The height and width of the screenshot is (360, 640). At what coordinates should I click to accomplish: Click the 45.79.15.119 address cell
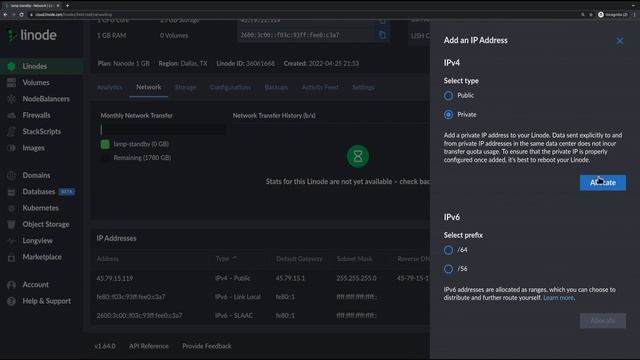point(115,278)
